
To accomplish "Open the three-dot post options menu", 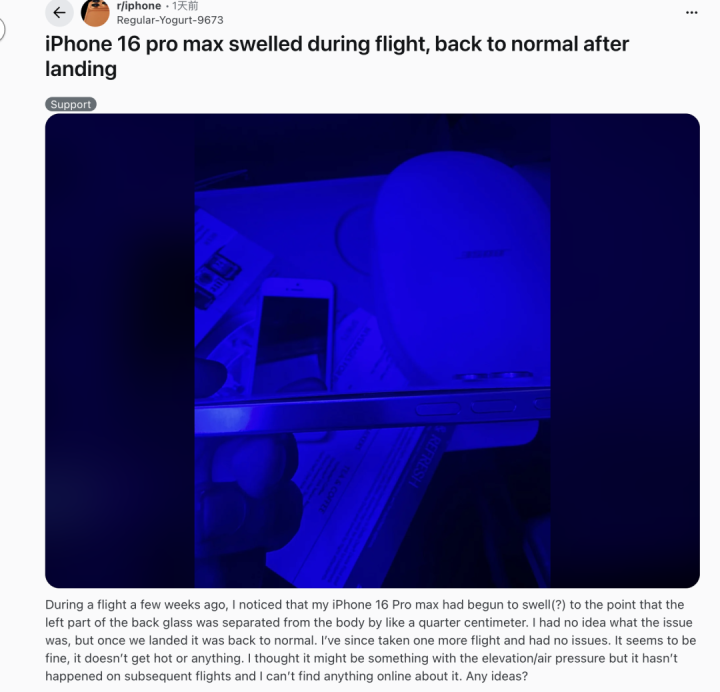I will (x=692, y=12).
